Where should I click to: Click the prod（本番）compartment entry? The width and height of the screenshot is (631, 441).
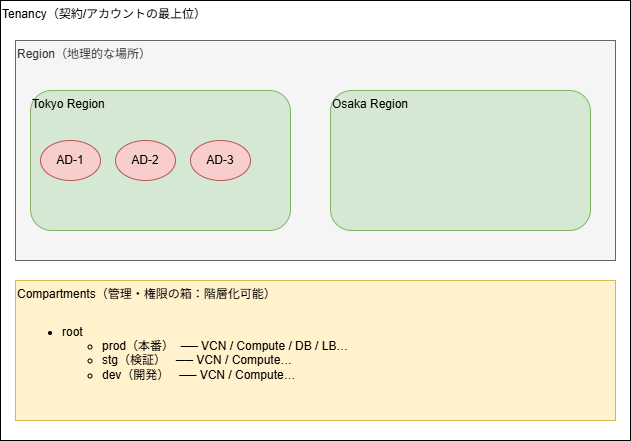click(135, 346)
